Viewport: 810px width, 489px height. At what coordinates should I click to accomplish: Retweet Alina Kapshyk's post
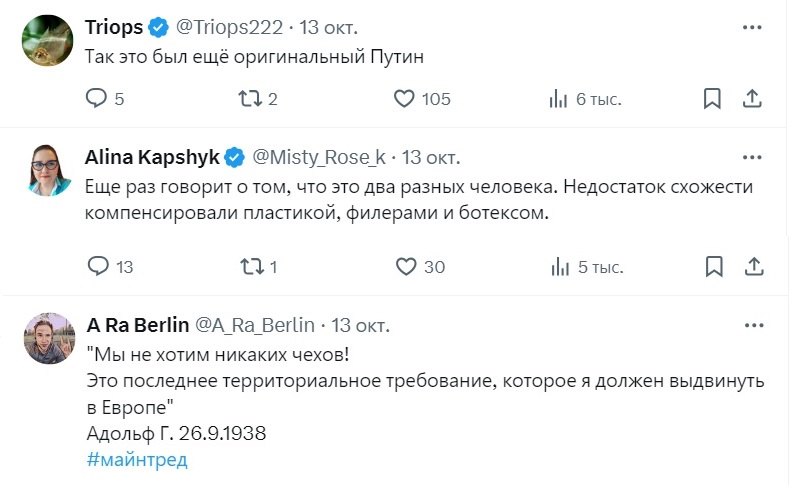coord(253,266)
